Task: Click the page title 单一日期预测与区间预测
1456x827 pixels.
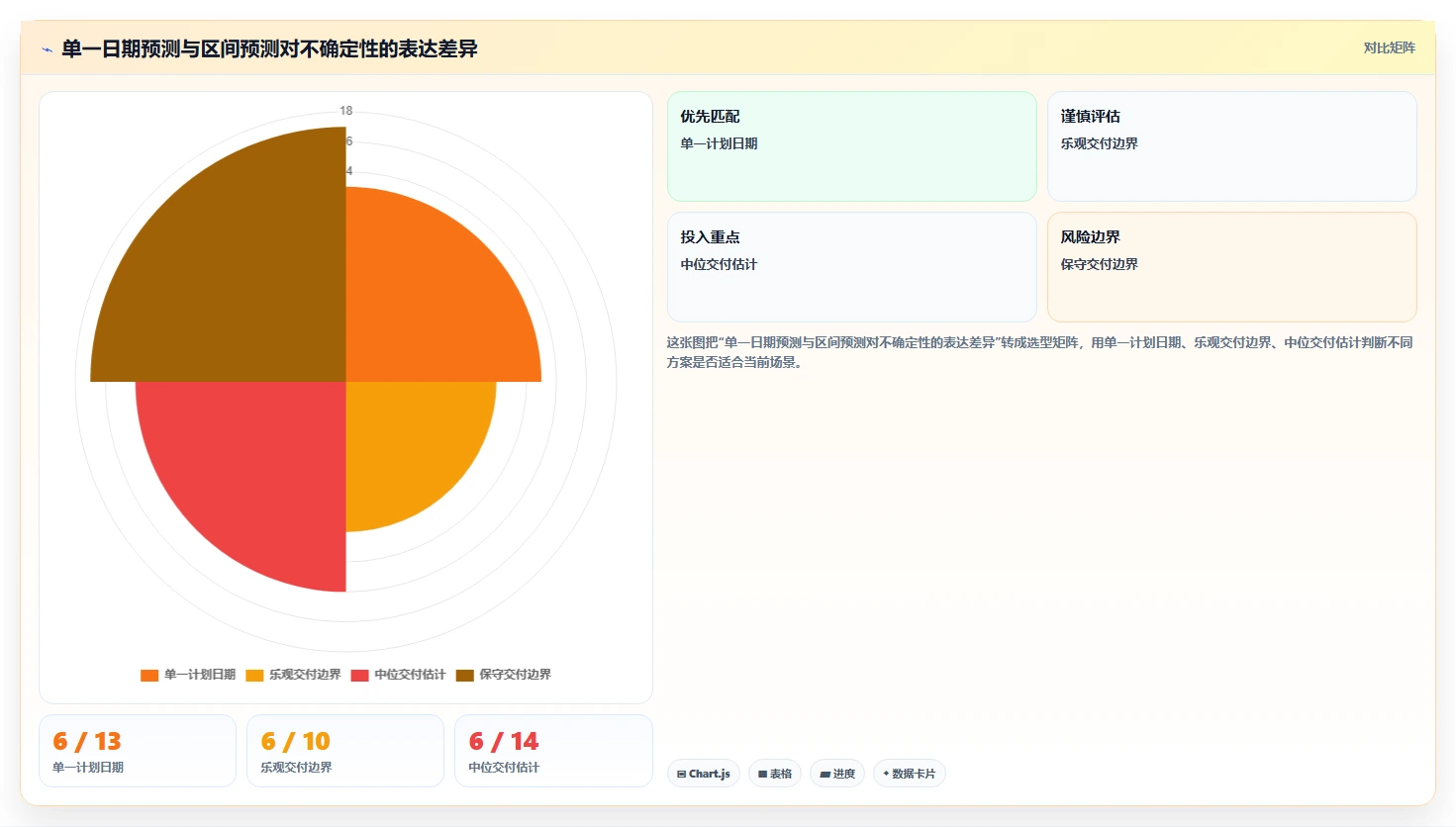Action: pyautogui.click(x=269, y=48)
